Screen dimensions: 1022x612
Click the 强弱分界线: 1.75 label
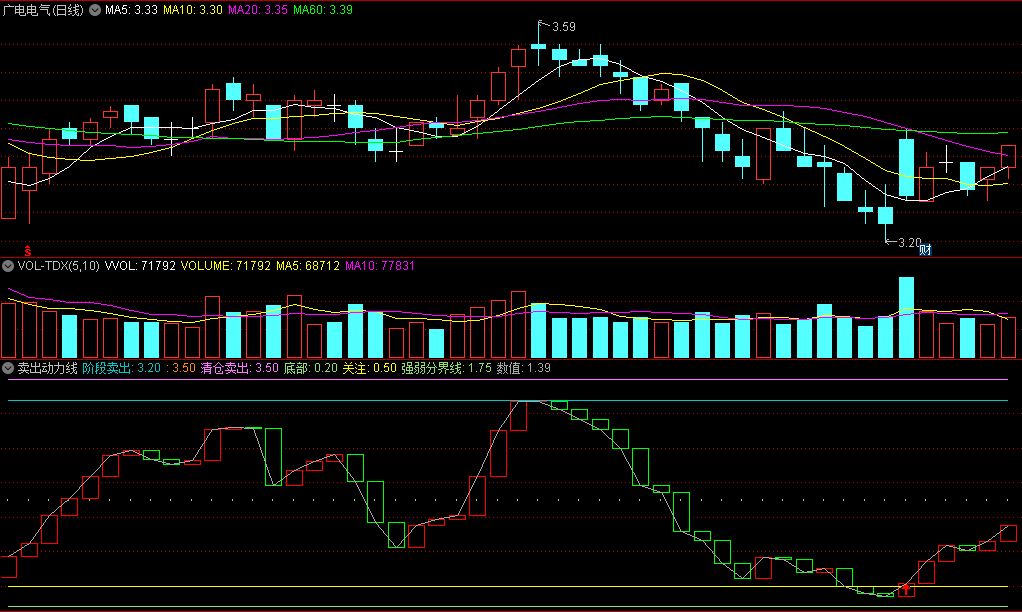446,368
